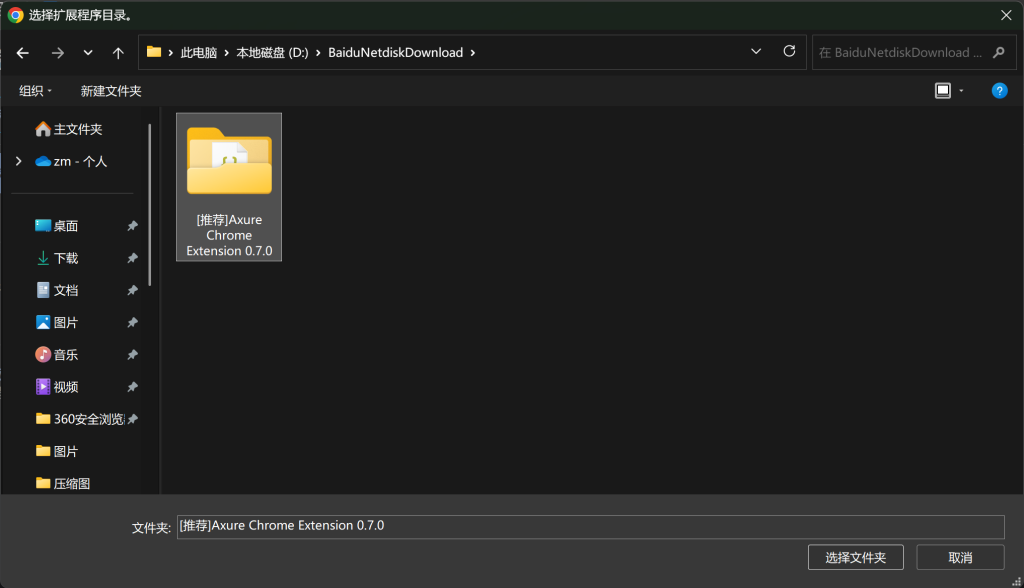Open the Help question mark icon
The height and width of the screenshot is (588, 1024).
pyautogui.click(x=998, y=91)
